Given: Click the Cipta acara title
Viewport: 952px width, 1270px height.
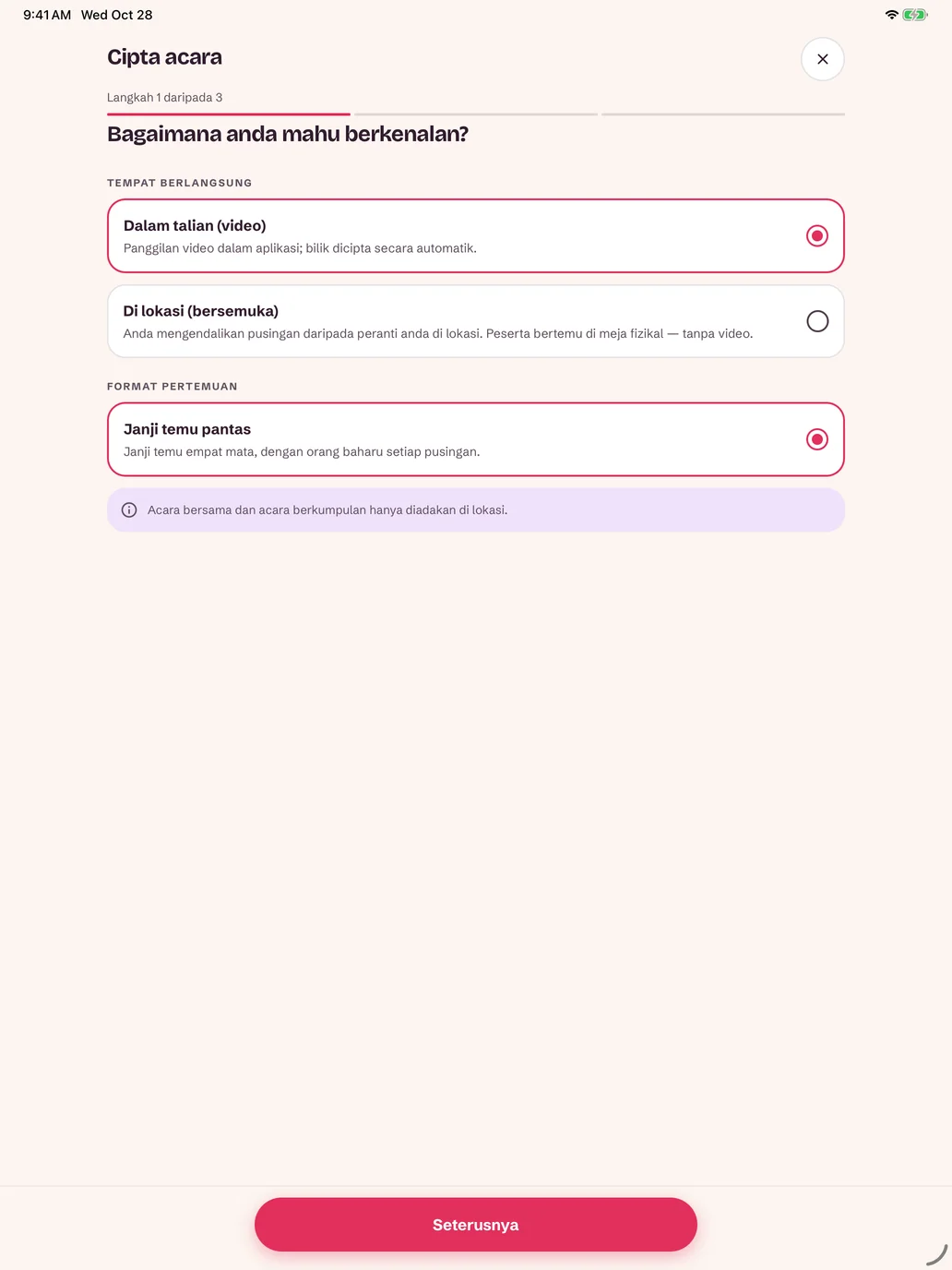Looking at the screenshot, I should click(164, 57).
